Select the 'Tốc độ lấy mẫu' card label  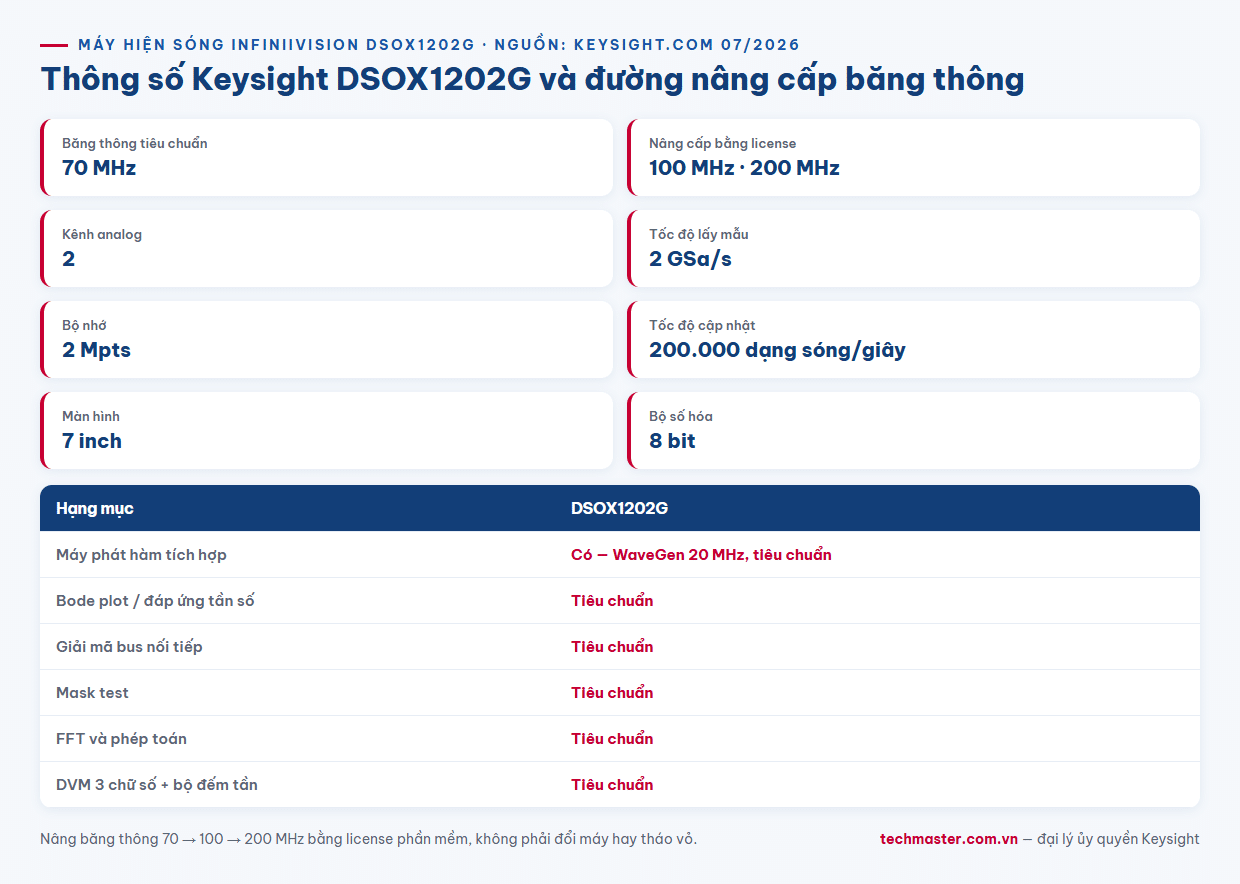pyautogui.click(x=699, y=234)
